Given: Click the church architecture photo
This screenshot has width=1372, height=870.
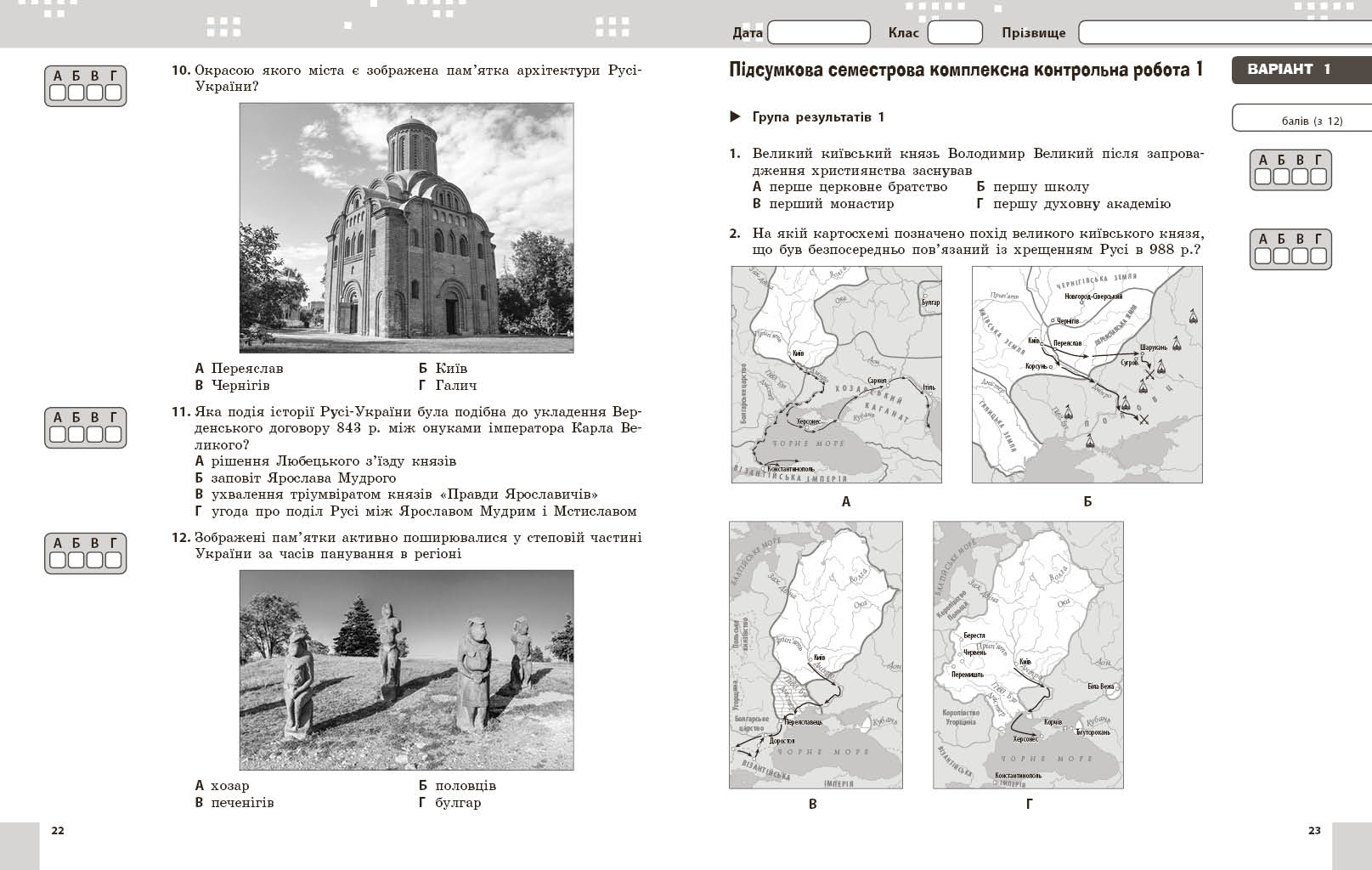Looking at the screenshot, I should tap(406, 228).
